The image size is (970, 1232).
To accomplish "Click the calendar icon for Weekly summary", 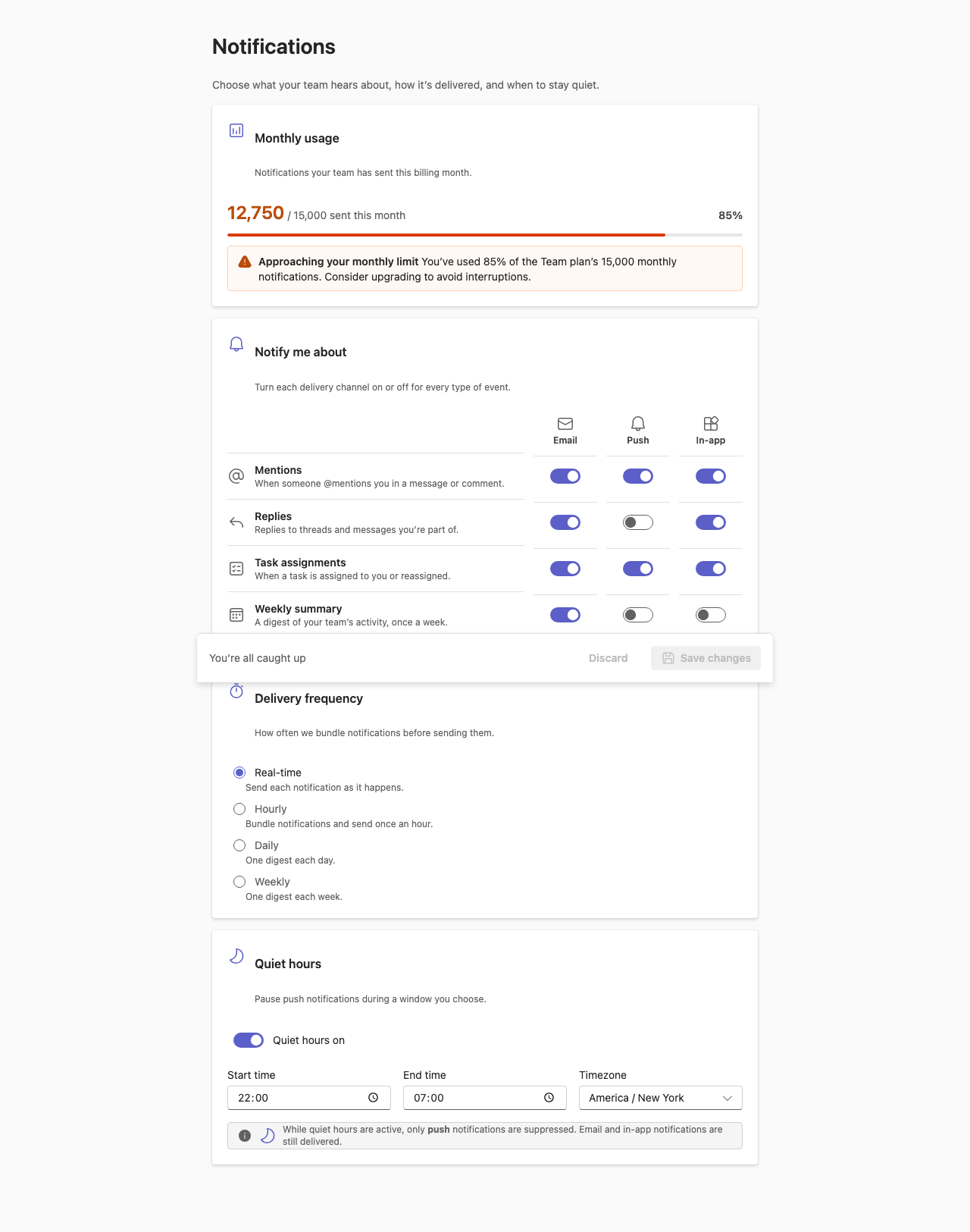I will tap(236, 615).
